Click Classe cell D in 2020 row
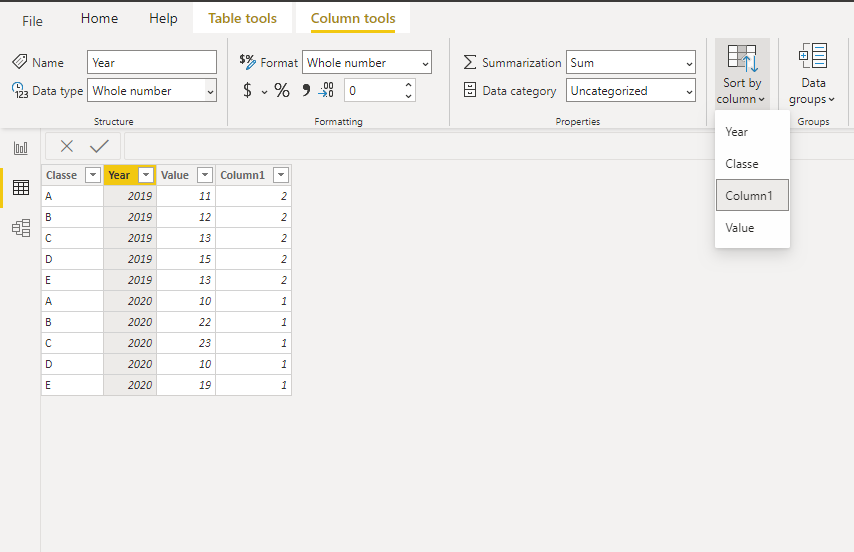The width and height of the screenshot is (854, 552). click(x=72, y=364)
